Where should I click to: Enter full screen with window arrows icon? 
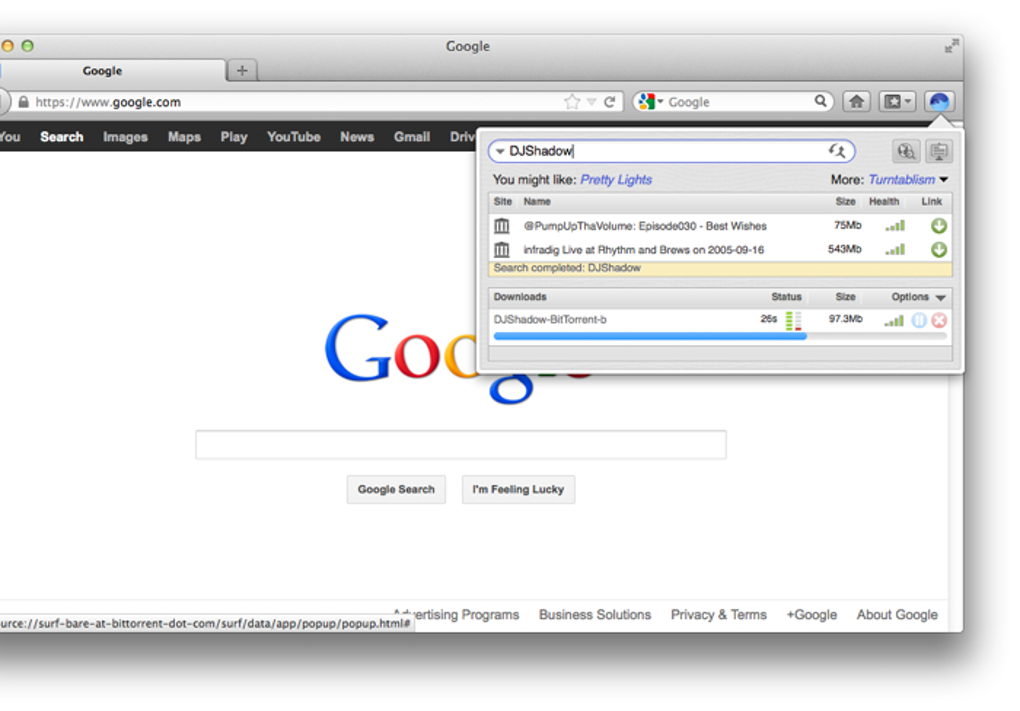point(952,46)
